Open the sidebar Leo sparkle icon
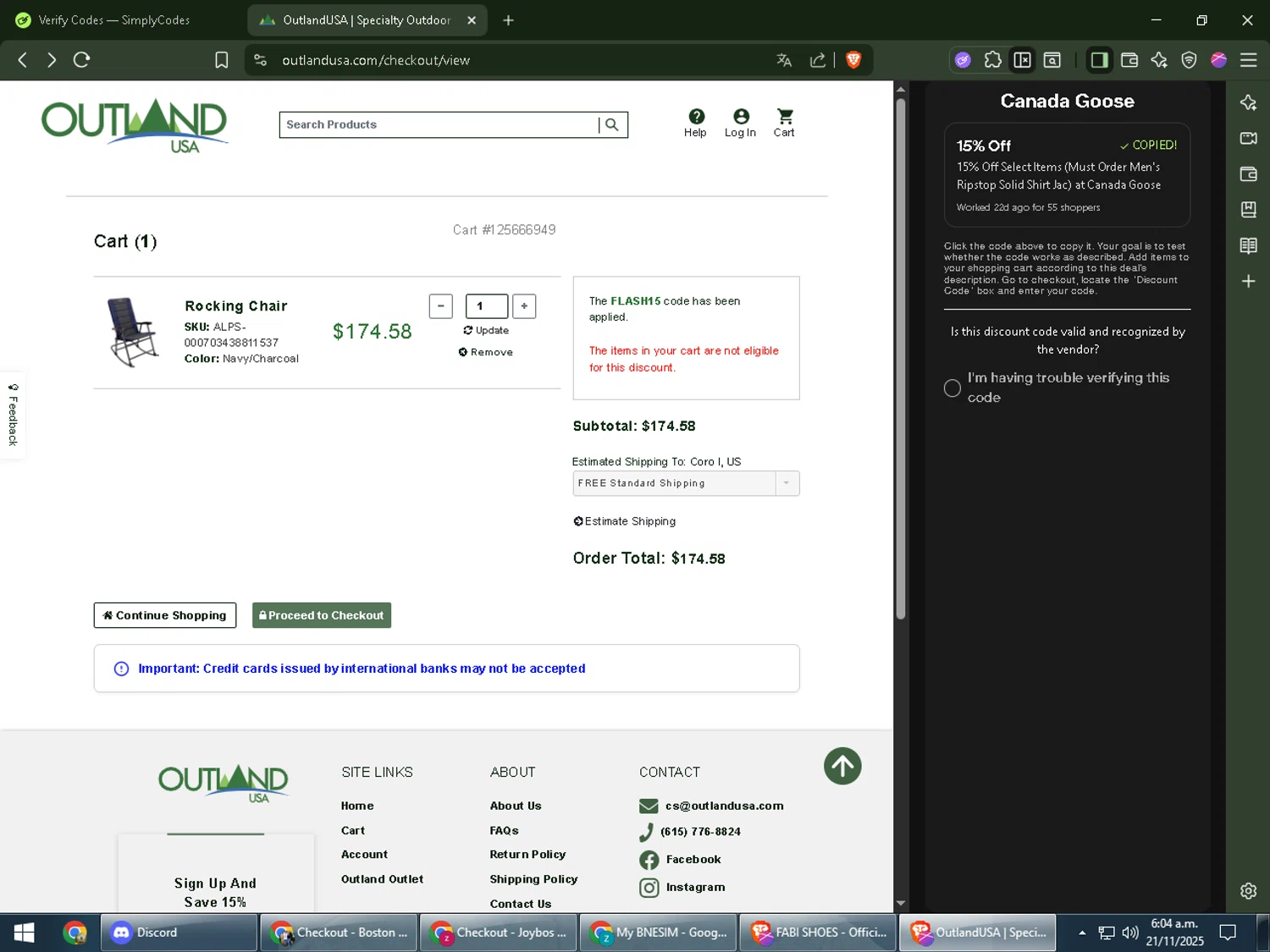Viewport: 1270px width, 952px height. [x=1248, y=102]
